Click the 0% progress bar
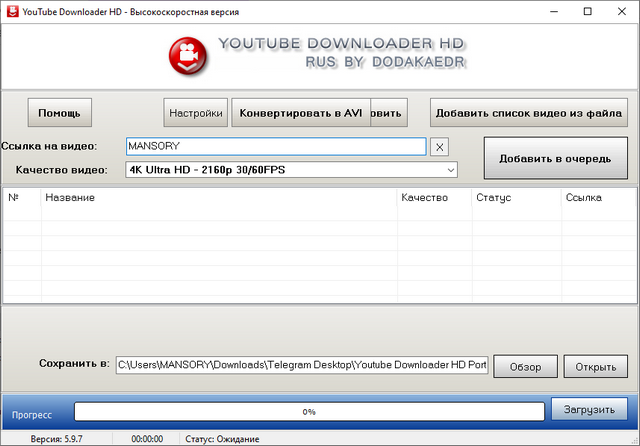This screenshot has height=446, width=640. 309,412
